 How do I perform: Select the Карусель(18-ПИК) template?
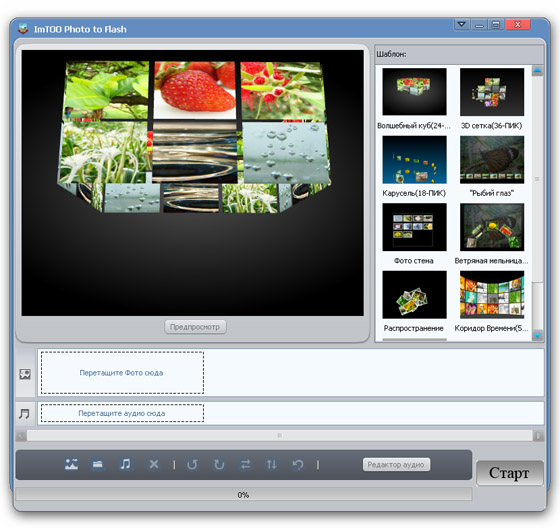pos(414,166)
